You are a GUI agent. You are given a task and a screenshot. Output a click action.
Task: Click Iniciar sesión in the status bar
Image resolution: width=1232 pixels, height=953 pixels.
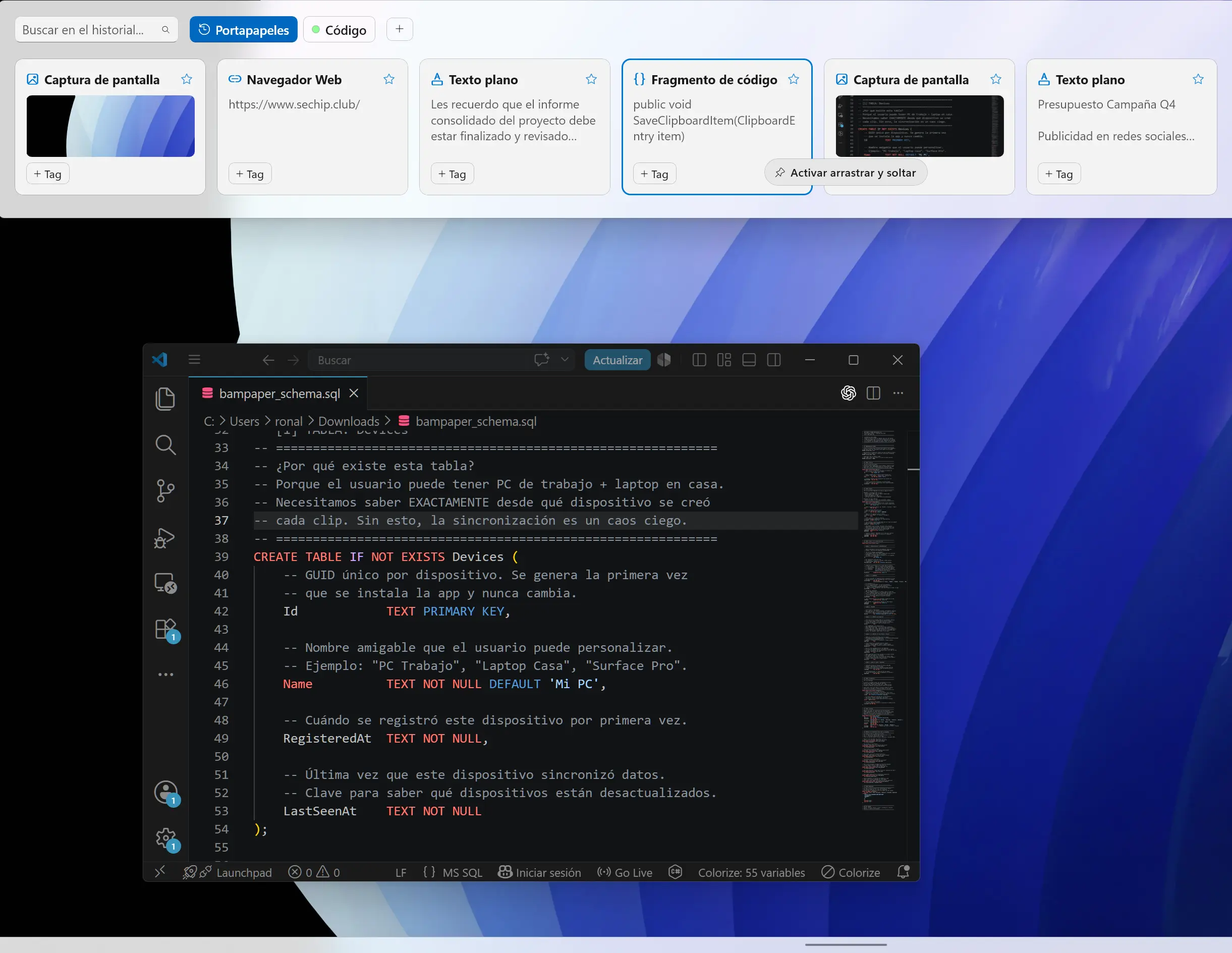(x=539, y=872)
